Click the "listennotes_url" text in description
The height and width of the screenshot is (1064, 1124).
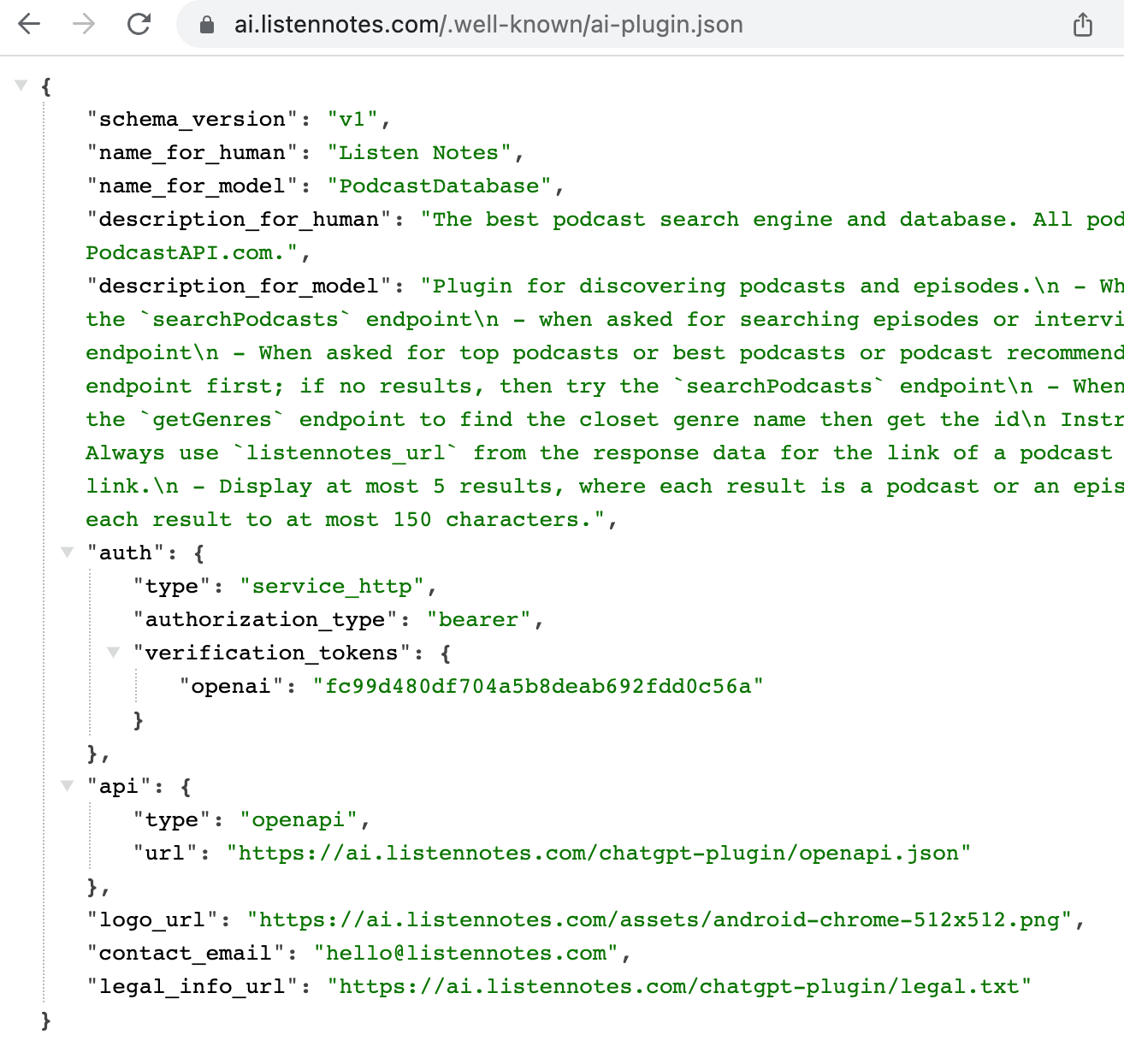click(x=346, y=452)
